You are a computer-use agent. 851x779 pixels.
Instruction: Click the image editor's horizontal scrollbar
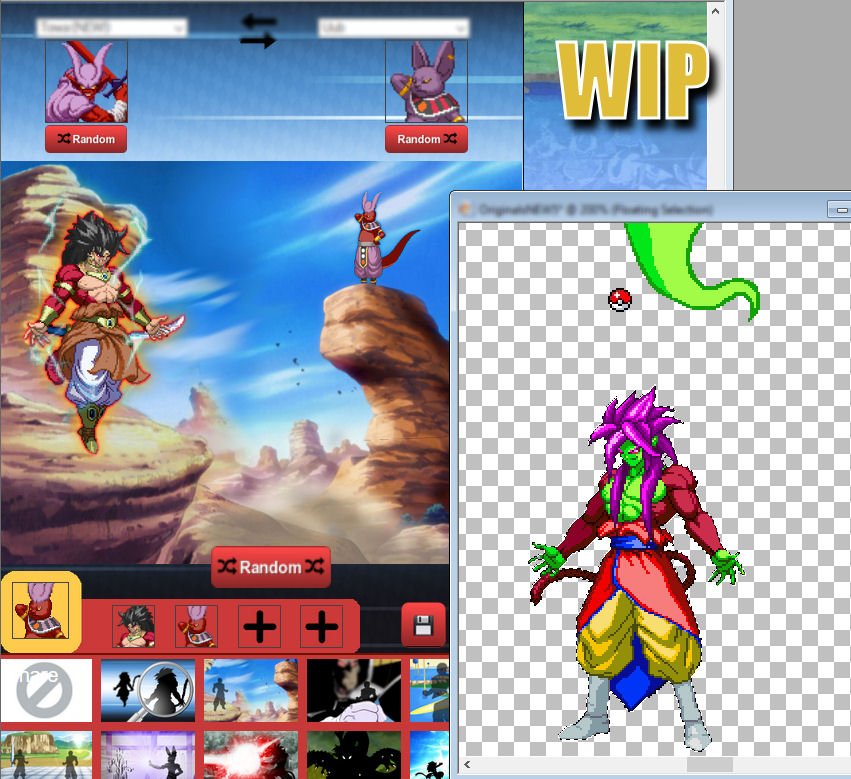710,765
